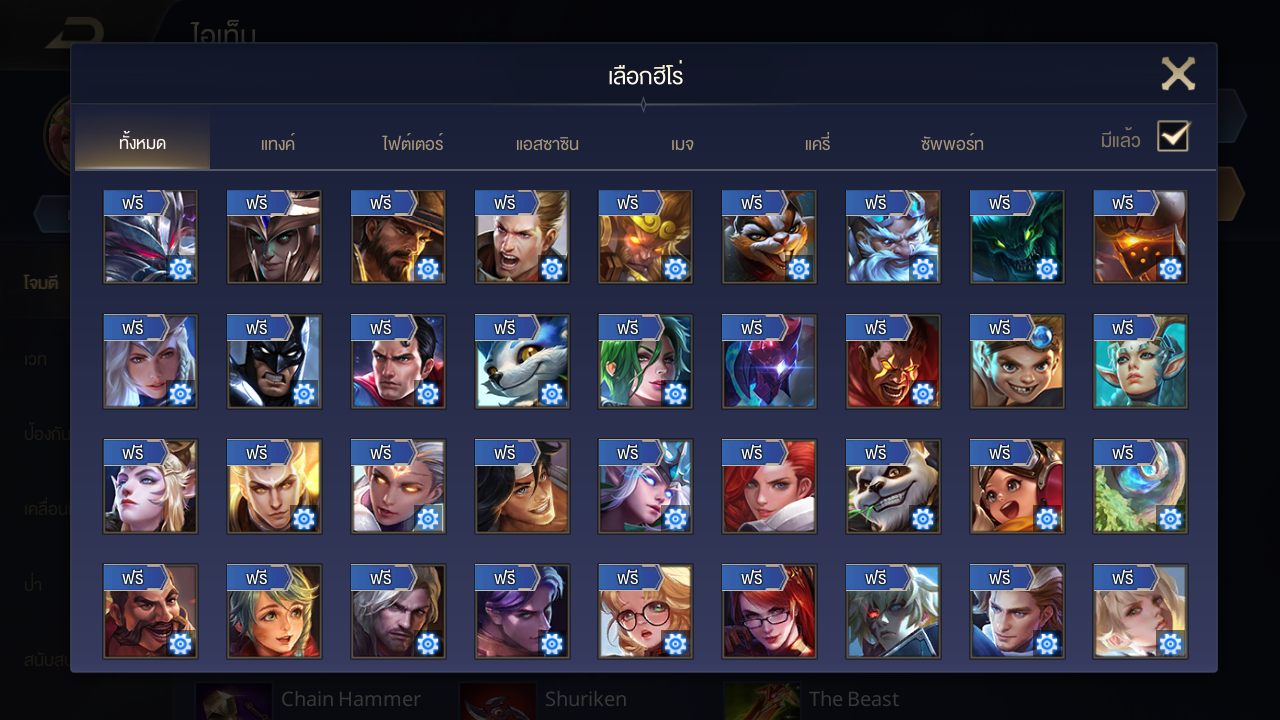Screen dimensions: 1280x720
Task: Select the white-bearded dwarf hero
Action: (893, 237)
